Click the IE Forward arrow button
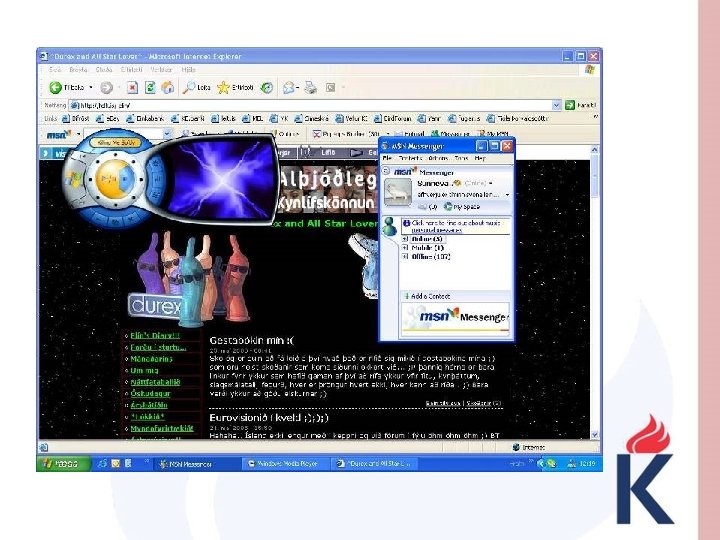The height and width of the screenshot is (540, 720). tap(107, 87)
